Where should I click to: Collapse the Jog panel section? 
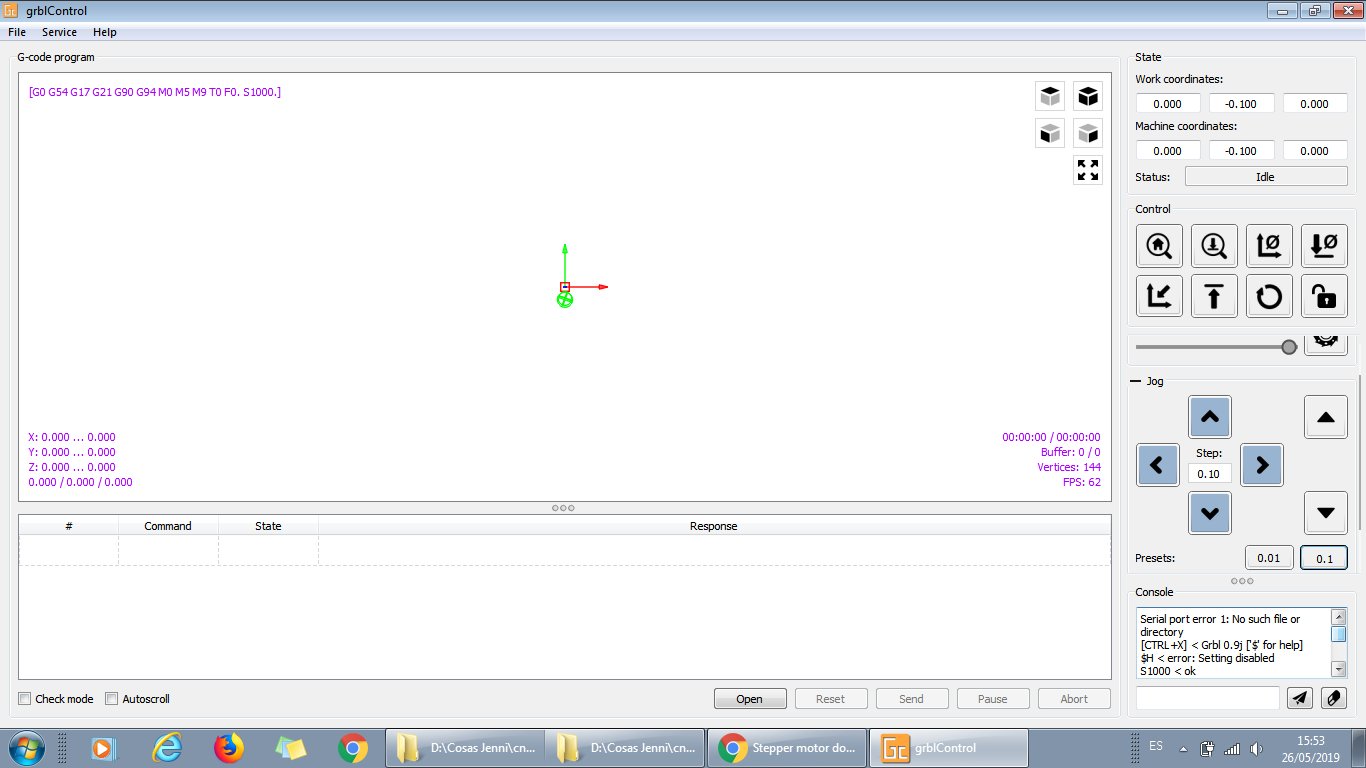[1136, 381]
